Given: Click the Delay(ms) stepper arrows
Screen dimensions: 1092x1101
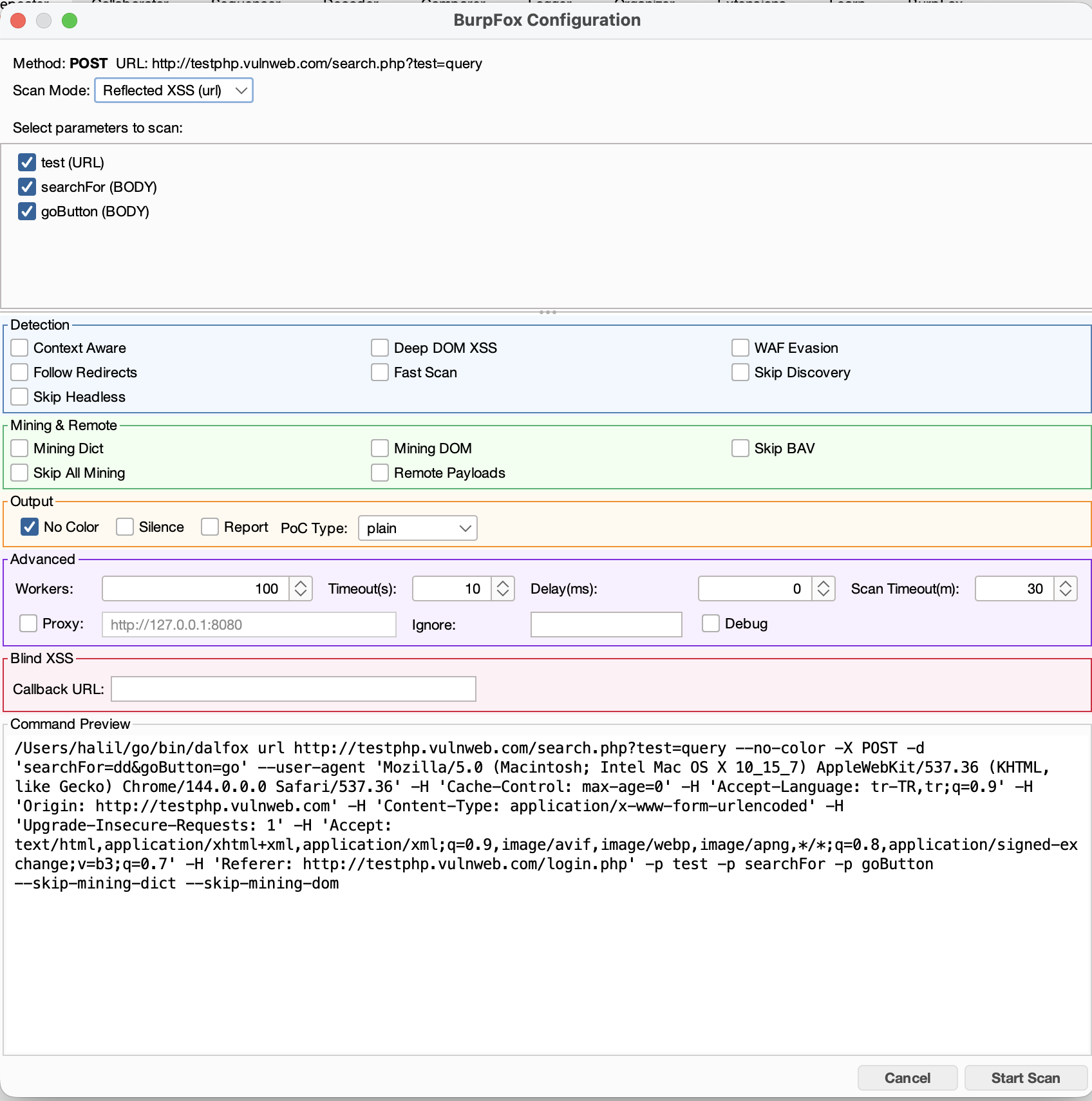Looking at the screenshot, I should (x=824, y=588).
